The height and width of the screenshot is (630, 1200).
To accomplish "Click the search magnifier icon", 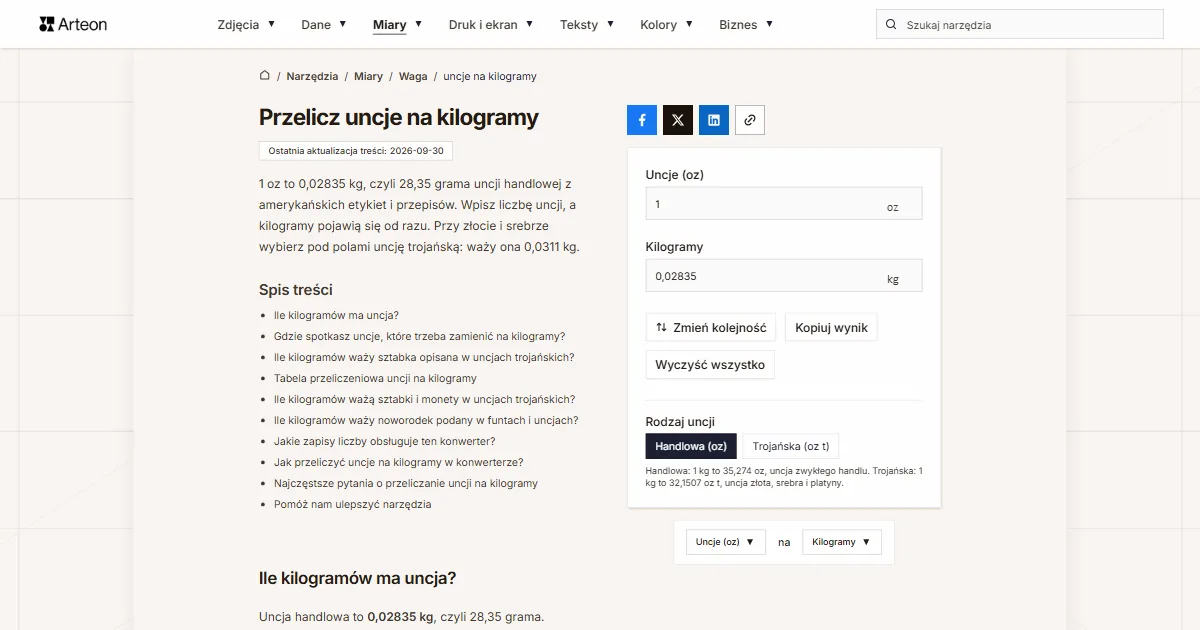I will [891, 25].
